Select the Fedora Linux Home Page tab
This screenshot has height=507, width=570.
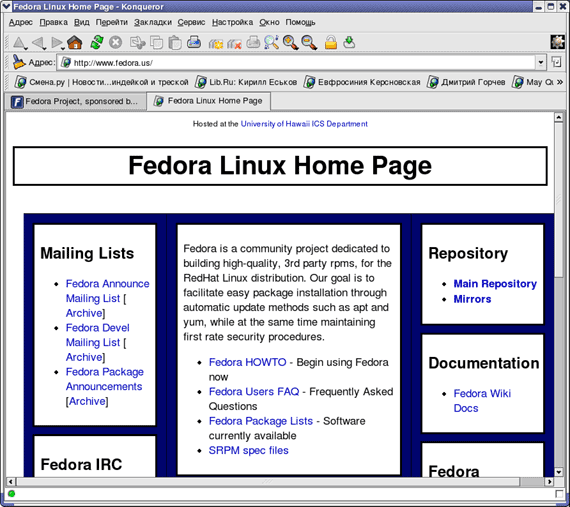click(x=209, y=101)
